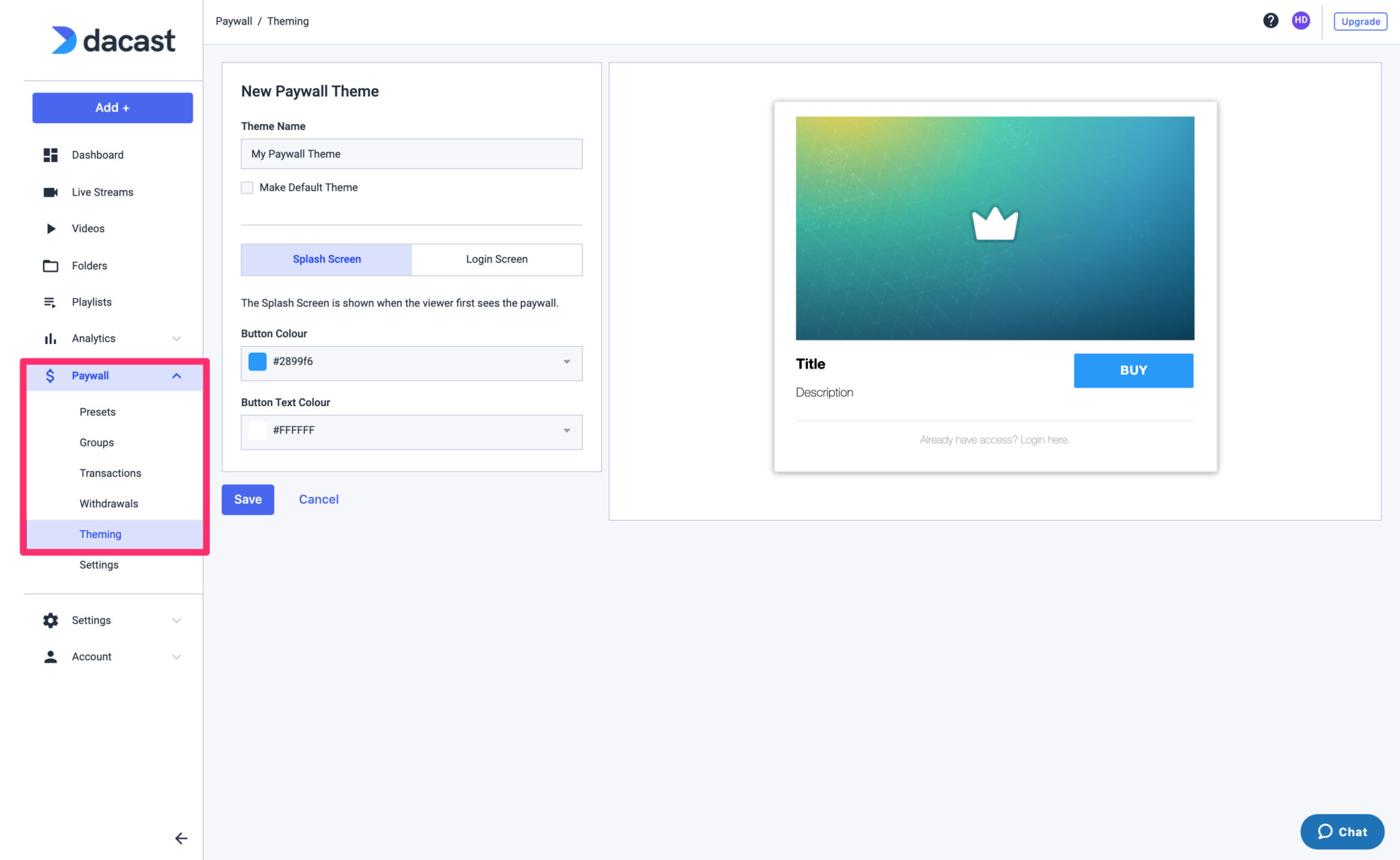This screenshot has width=1400, height=860.
Task: Click the Live Streams camera icon
Action: 50,192
